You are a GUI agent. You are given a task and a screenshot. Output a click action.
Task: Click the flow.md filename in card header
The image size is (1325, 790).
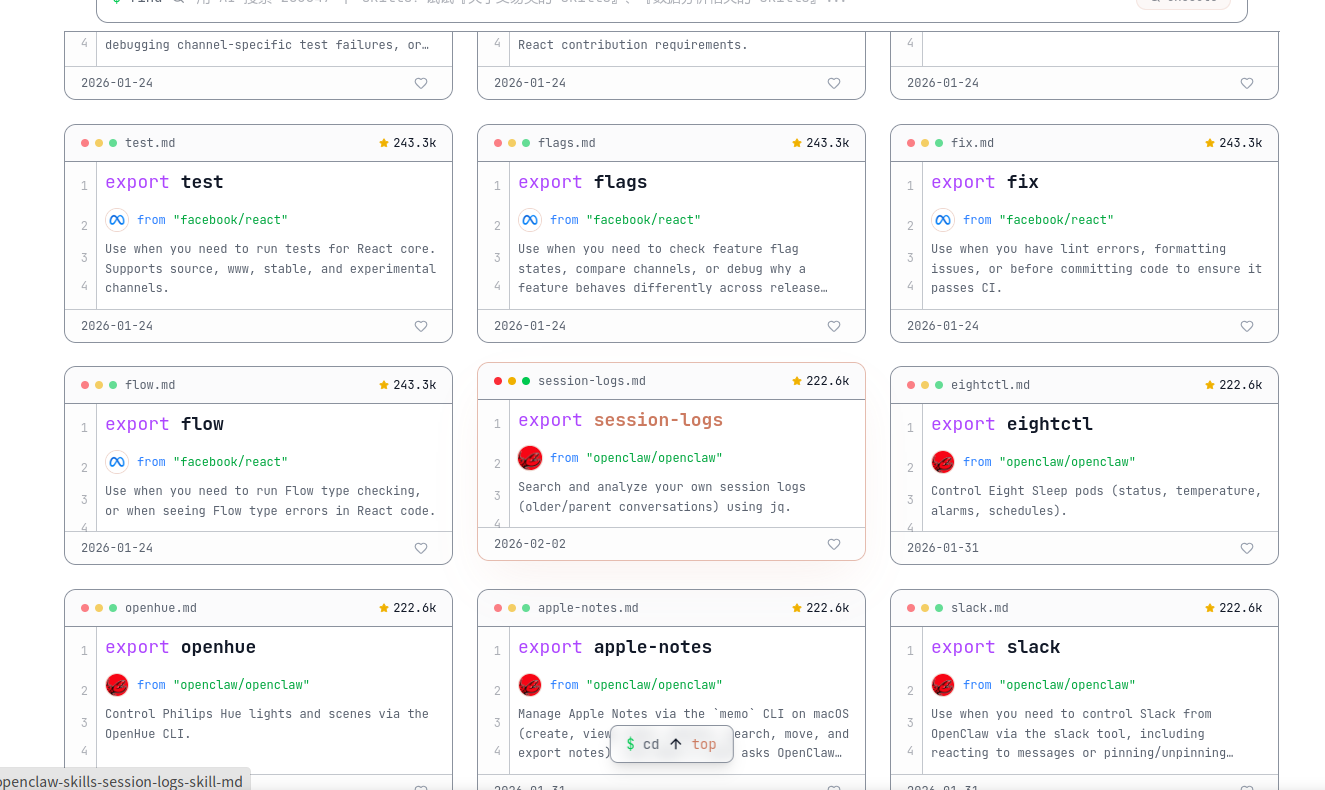[150, 385]
